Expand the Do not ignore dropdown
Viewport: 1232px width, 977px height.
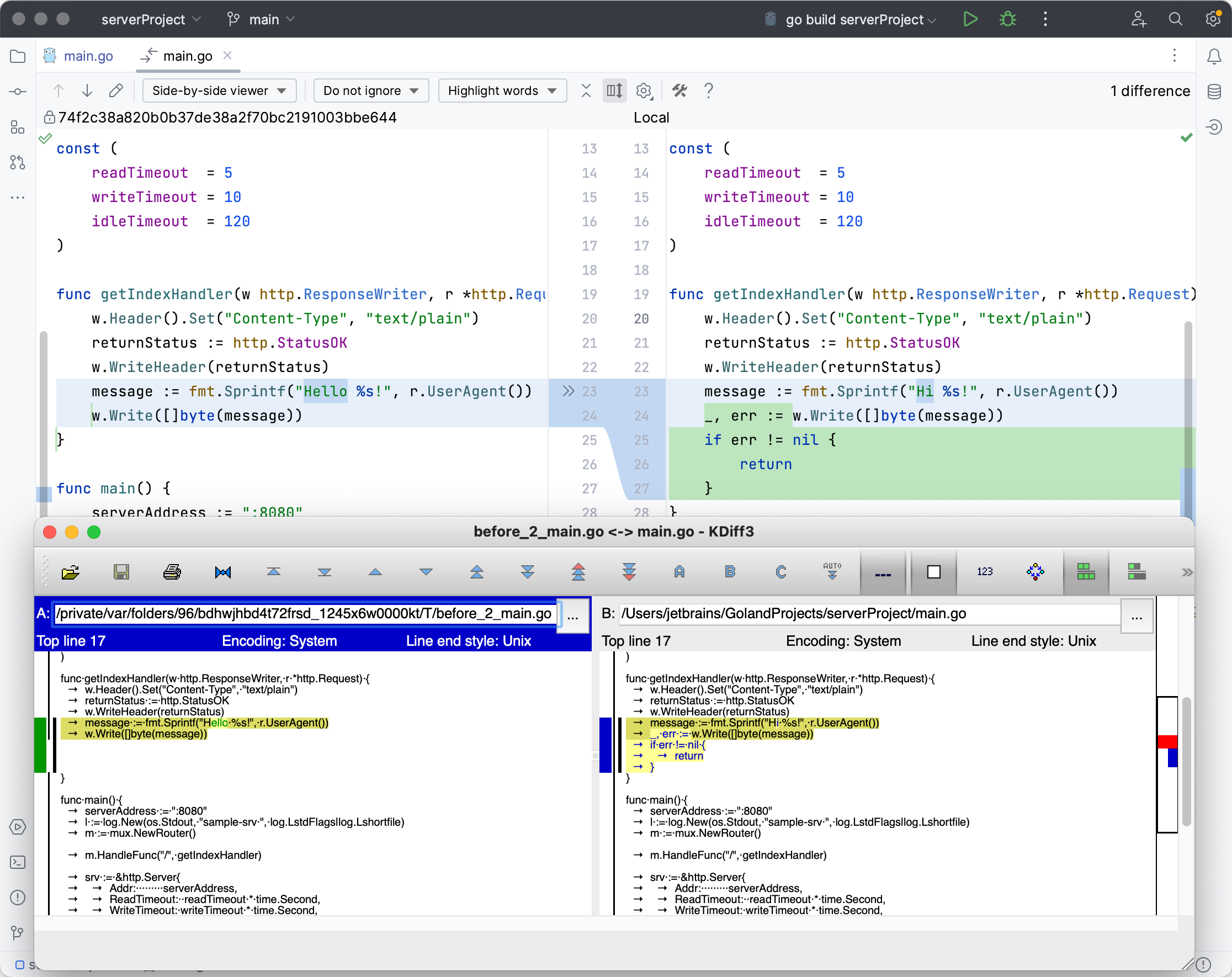[x=371, y=91]
